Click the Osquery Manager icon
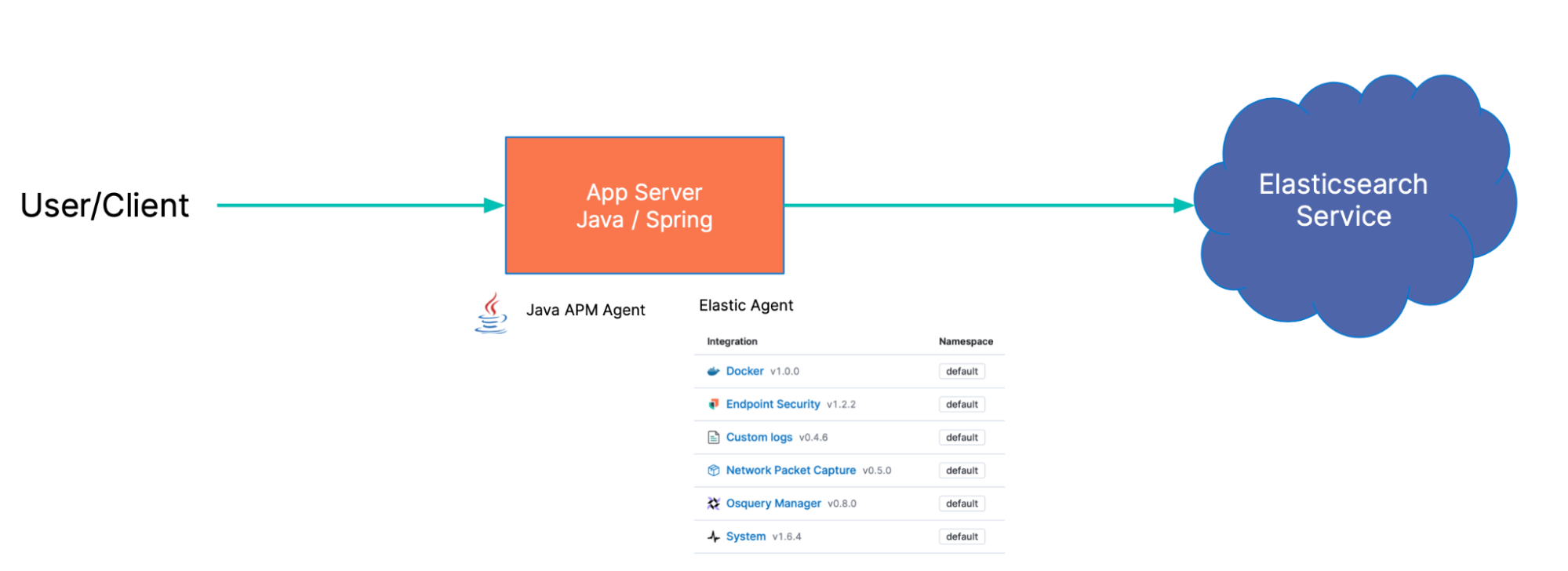The height and width of the screenshot is (571, 1568). coord(713,504)
